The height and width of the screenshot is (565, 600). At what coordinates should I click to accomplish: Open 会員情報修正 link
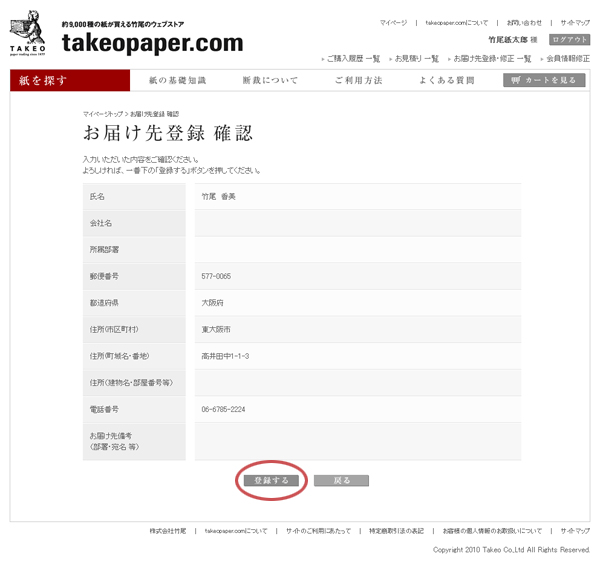(567, 59)
